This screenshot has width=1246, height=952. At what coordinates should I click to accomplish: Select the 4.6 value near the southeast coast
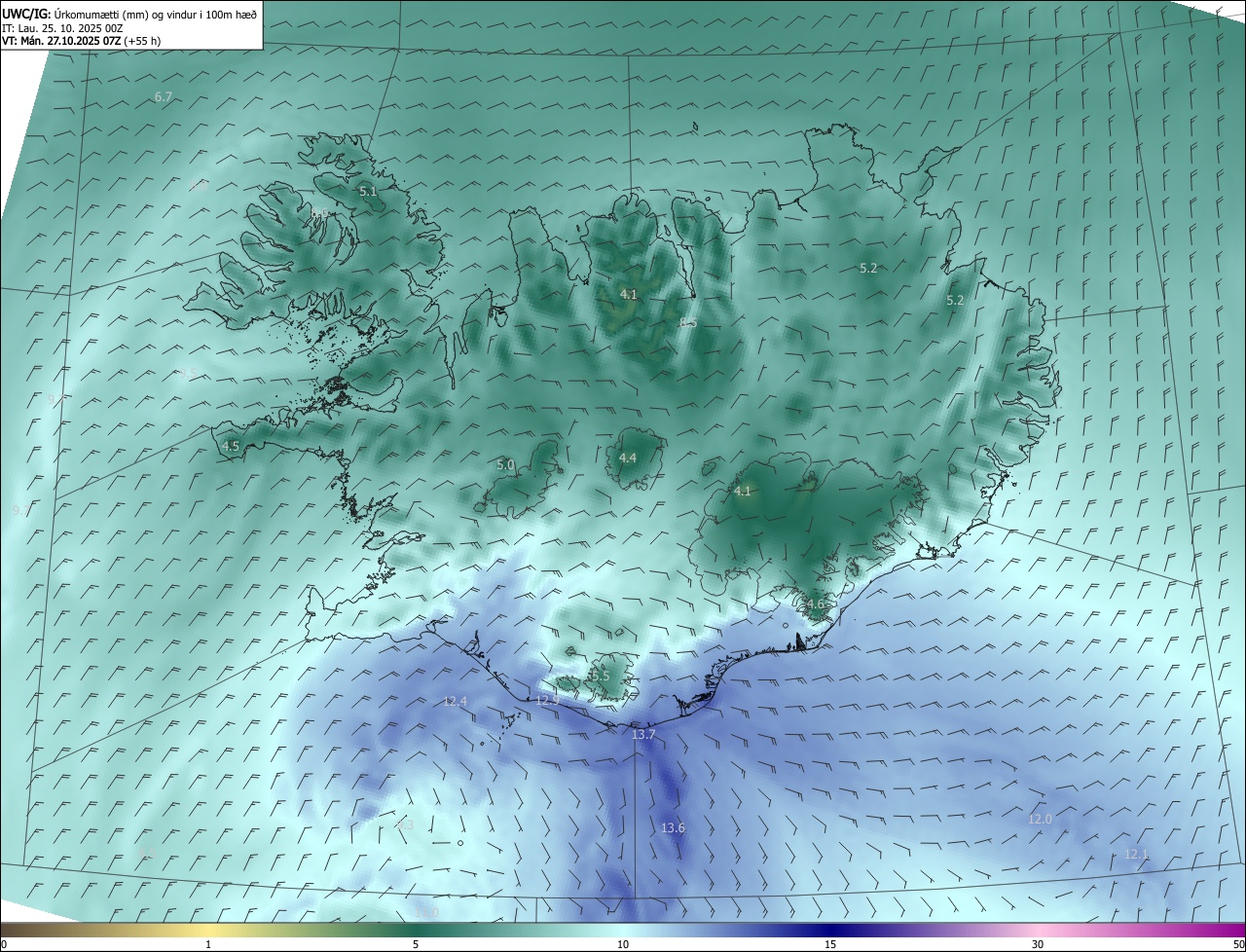pyautogui.click(x=816, y=604)
